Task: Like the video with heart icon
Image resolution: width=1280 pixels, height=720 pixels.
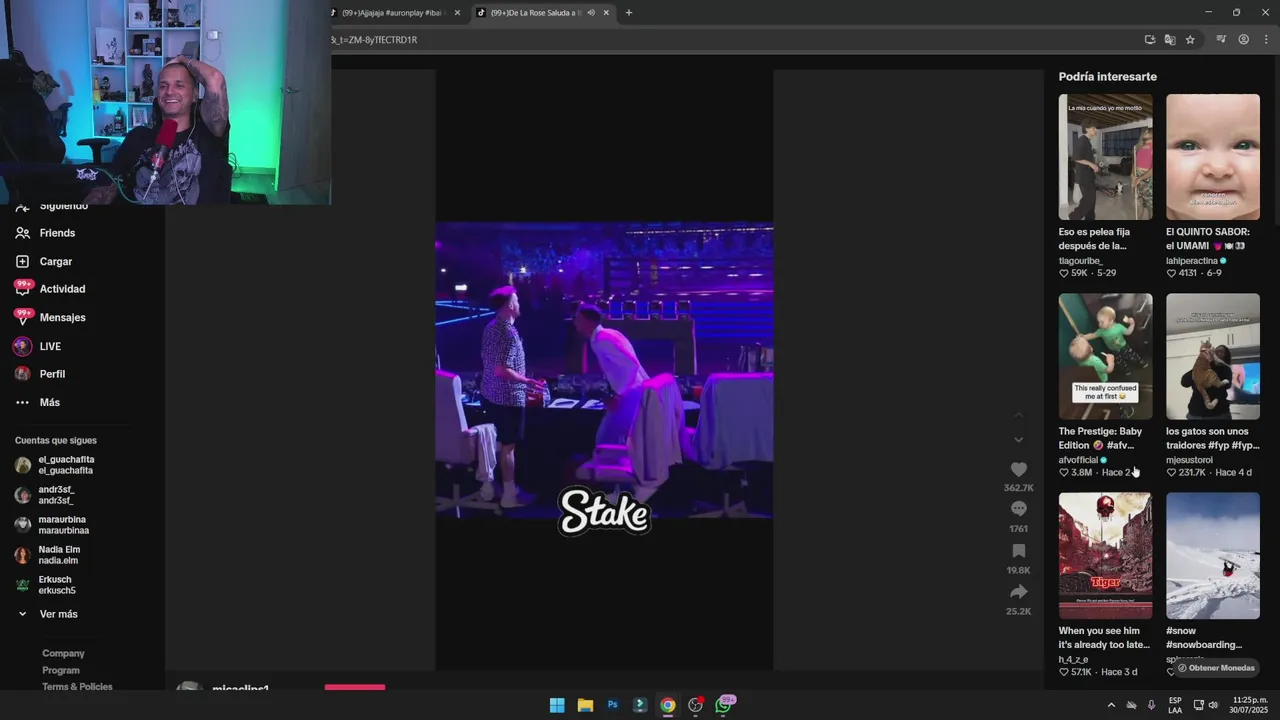Action: [x=1018, y=470]
